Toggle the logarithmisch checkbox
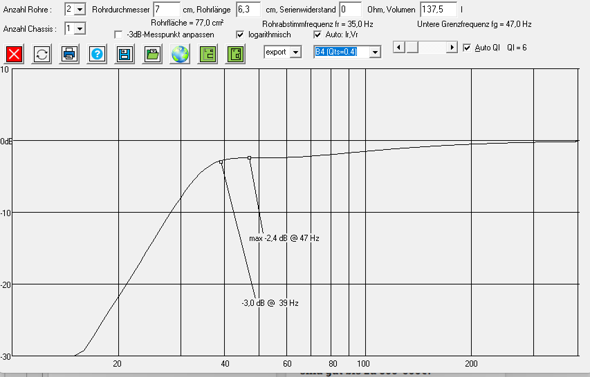 click(240, 35)
